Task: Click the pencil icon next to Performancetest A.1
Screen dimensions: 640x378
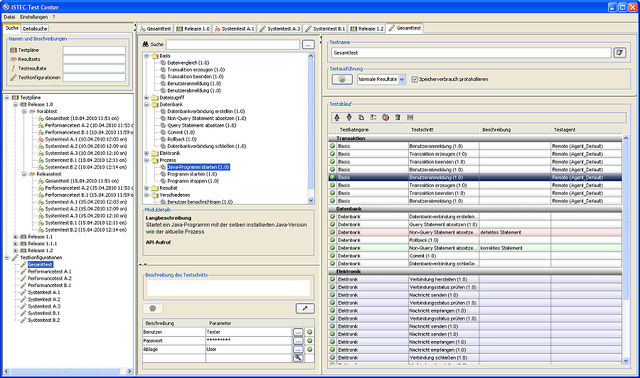Action: [23, 271]
